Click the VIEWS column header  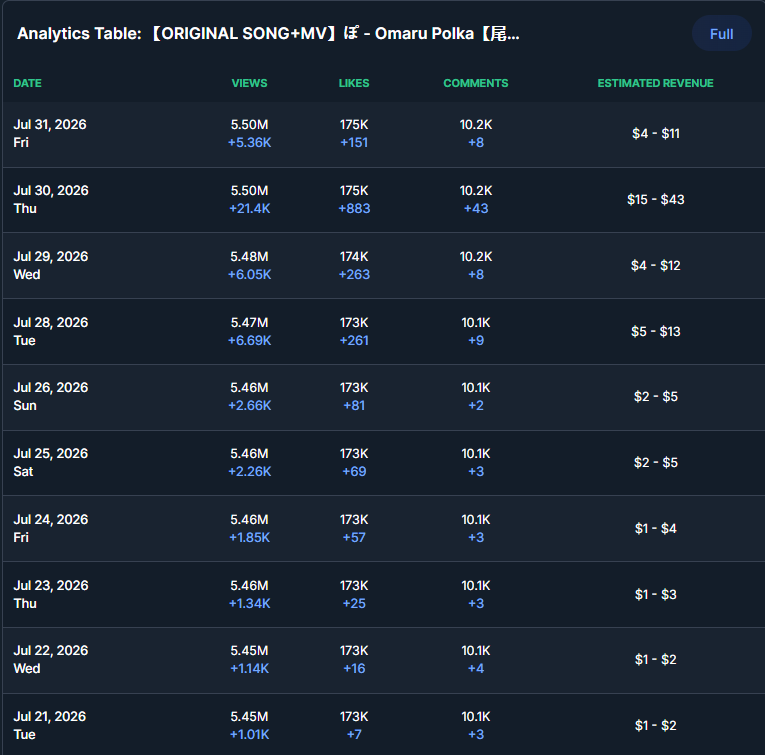tap(249, 83)
